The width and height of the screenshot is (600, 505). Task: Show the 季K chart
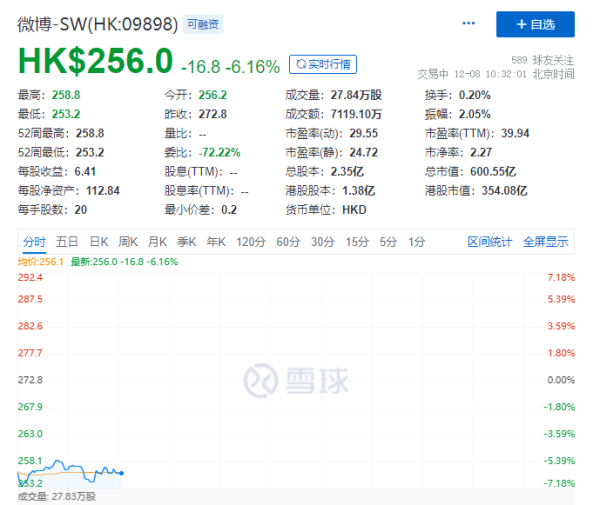pos(187,242)
